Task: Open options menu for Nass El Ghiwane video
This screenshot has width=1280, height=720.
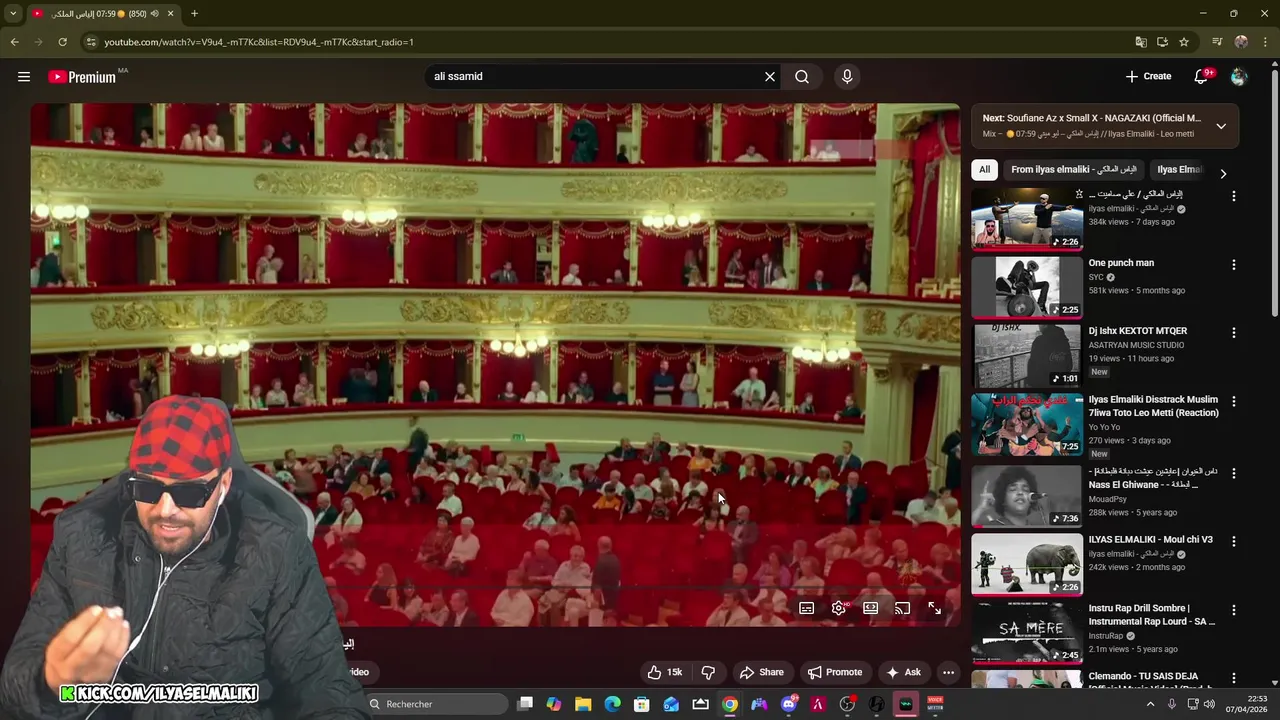Action: click(1233, 473)
